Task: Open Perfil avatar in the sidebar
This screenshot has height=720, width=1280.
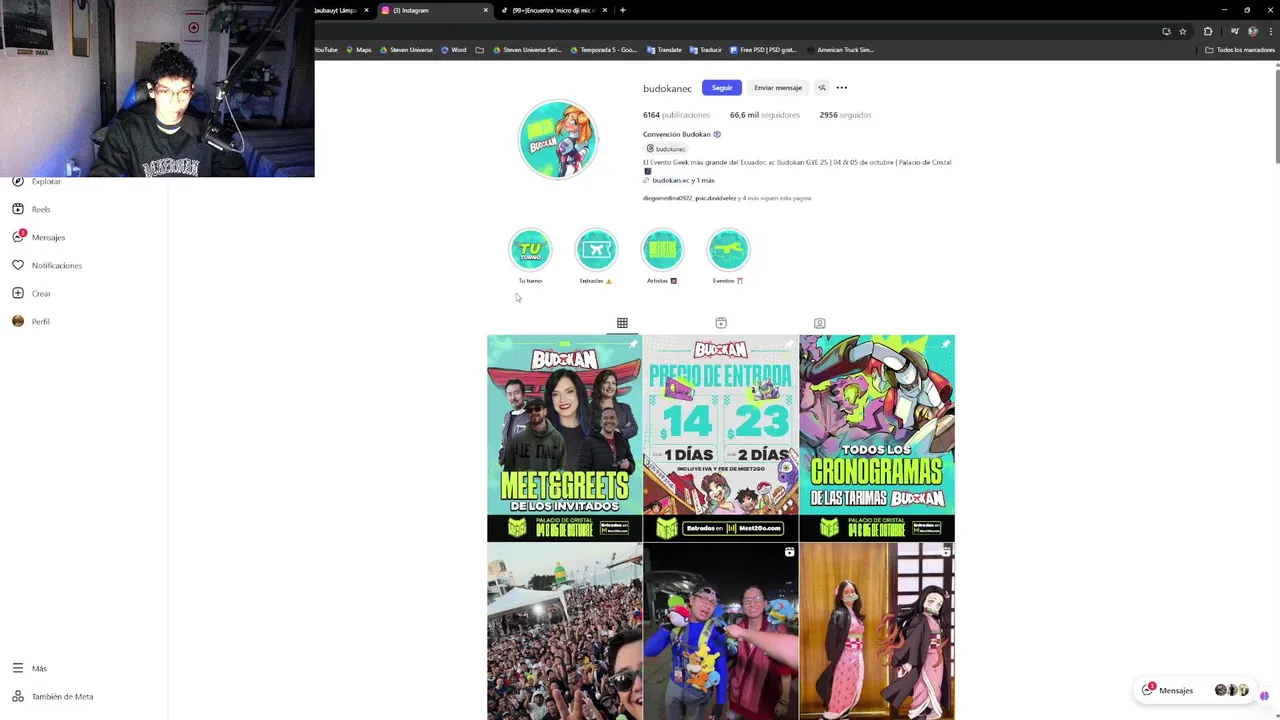Action: coord(18,321)
